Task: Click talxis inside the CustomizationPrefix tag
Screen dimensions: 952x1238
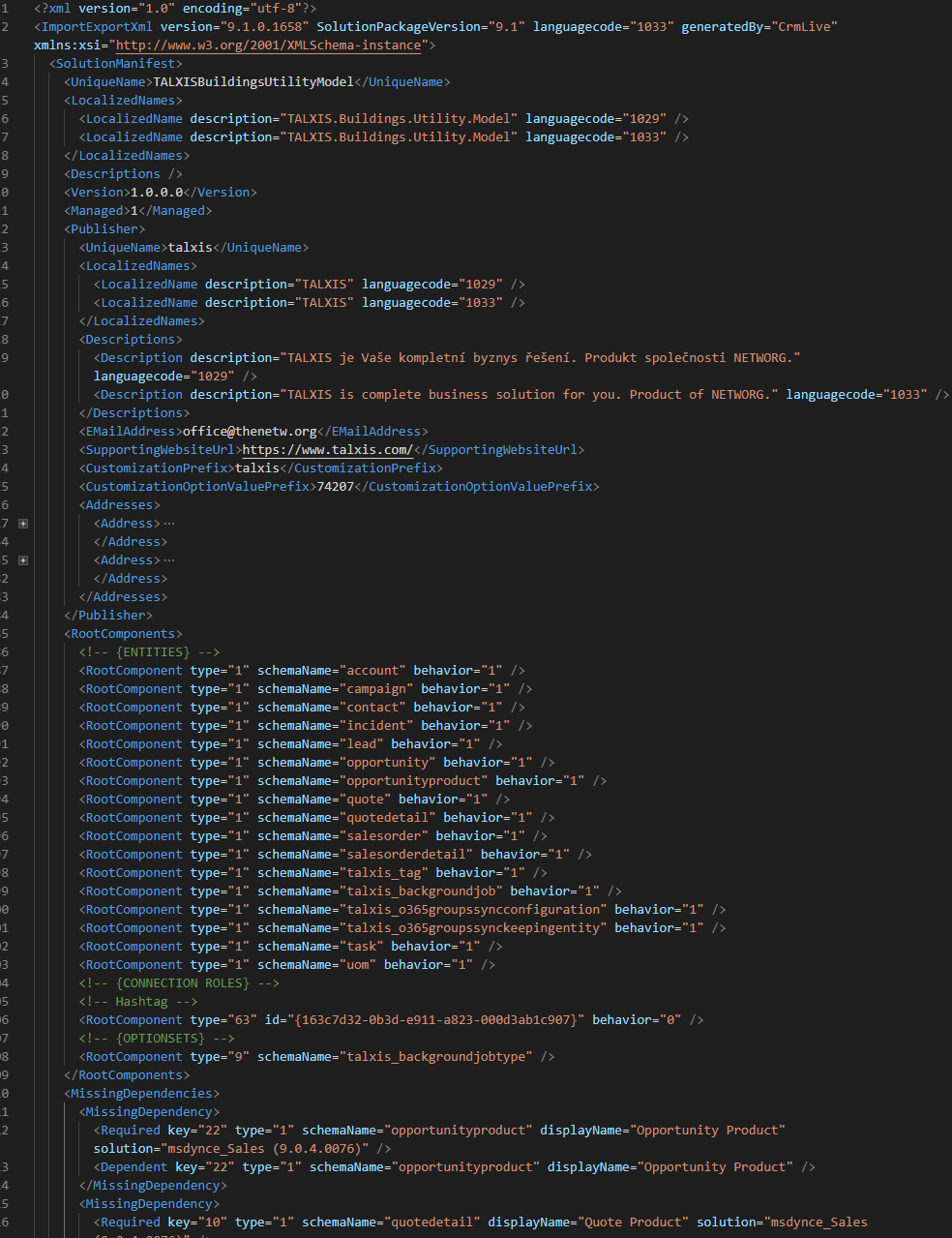Action: pos(257,468)
